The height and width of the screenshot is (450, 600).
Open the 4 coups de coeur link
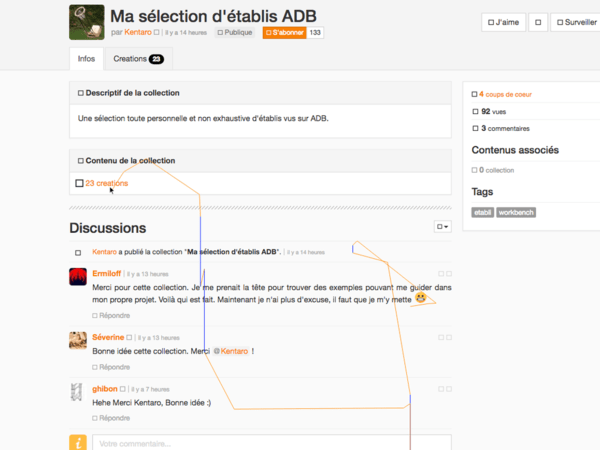(505, 94)
